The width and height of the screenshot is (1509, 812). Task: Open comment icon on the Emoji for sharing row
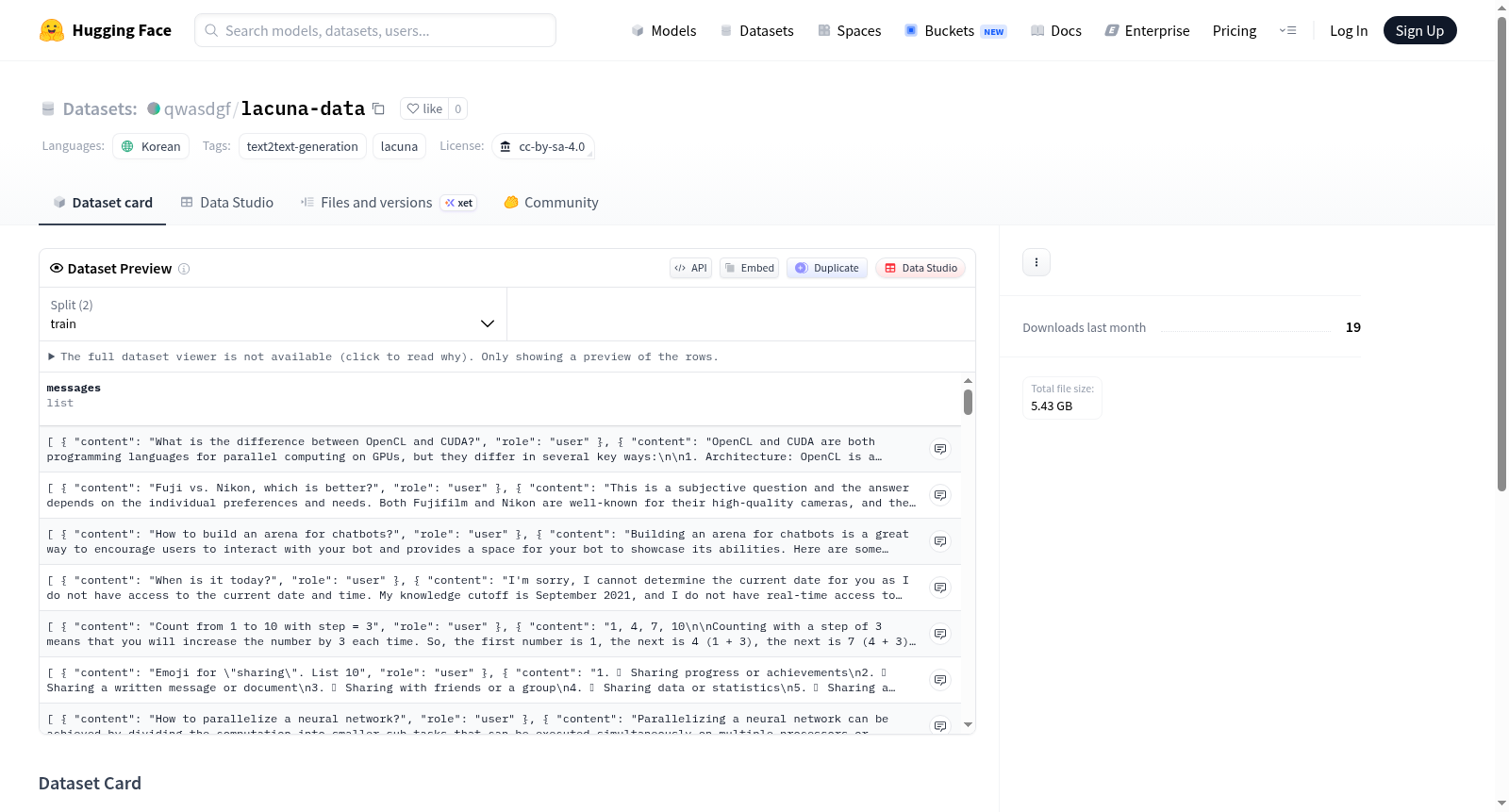click(x=940, y=680)
